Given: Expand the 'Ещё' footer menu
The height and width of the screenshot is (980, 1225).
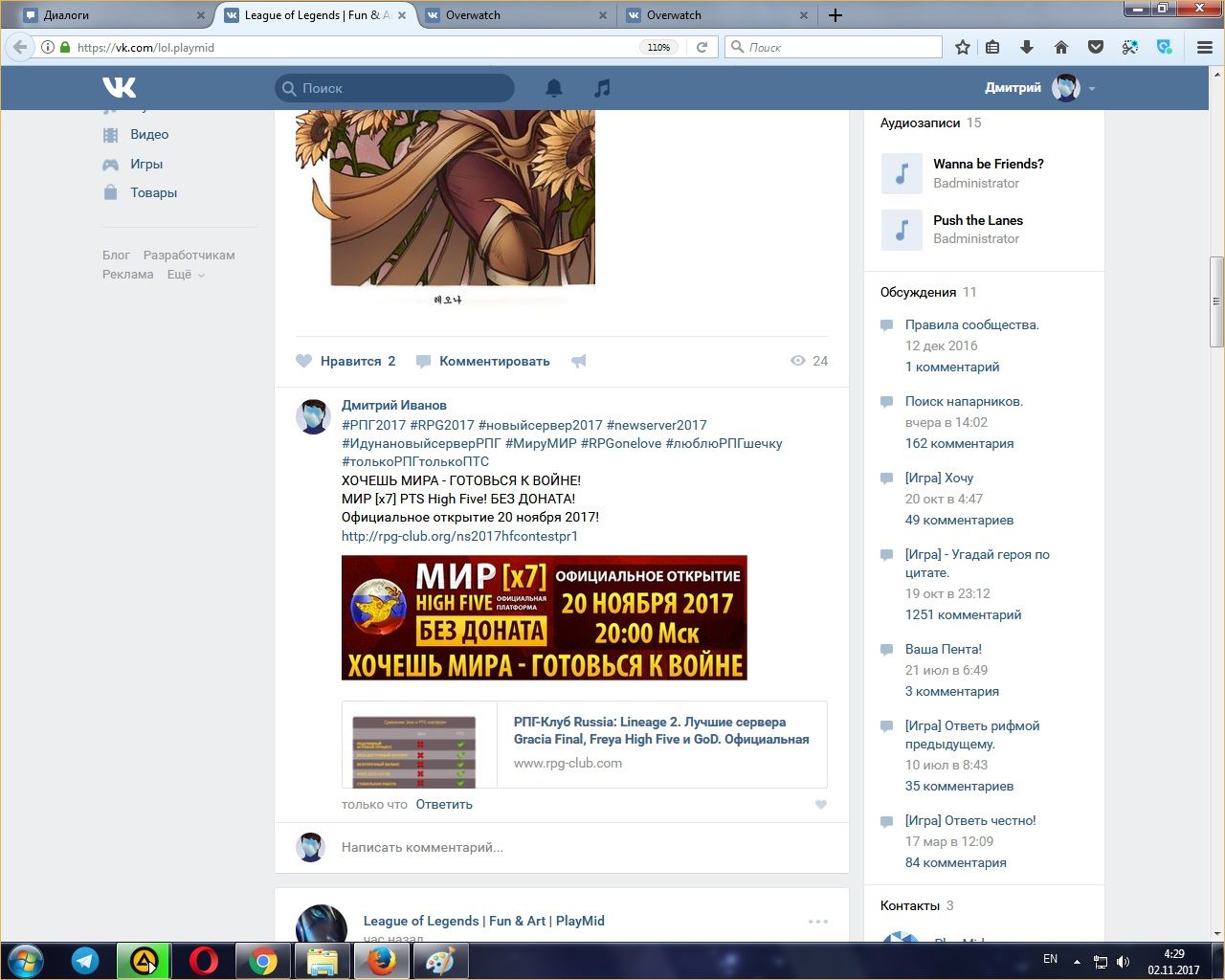Looking at the screenshot, I should [x=186, y=275].
